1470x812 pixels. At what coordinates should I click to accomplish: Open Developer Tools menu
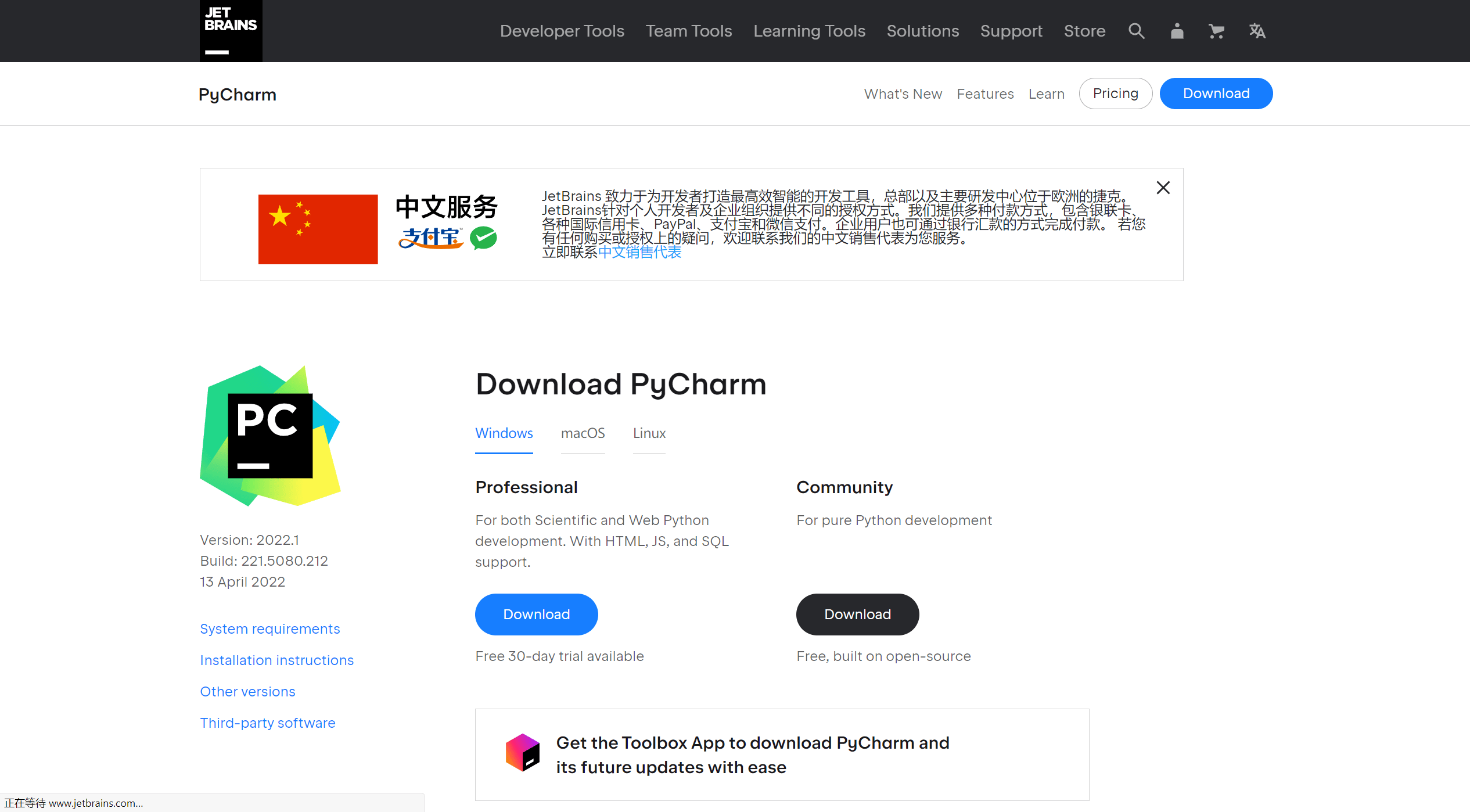tap(562, 31)
